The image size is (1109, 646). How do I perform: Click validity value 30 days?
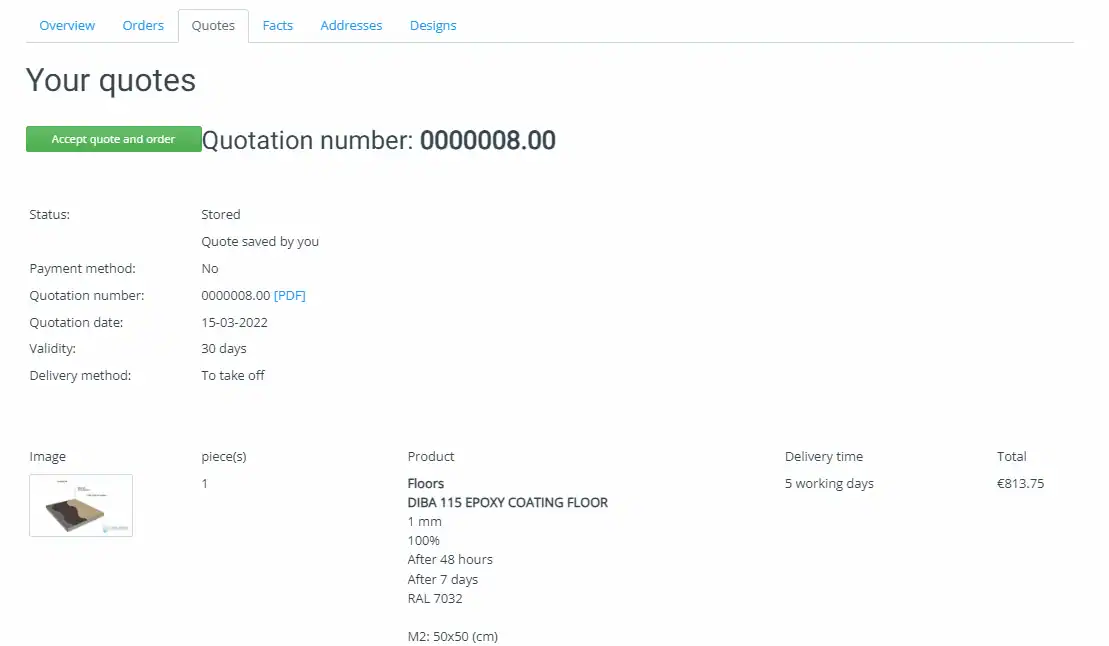223,348
